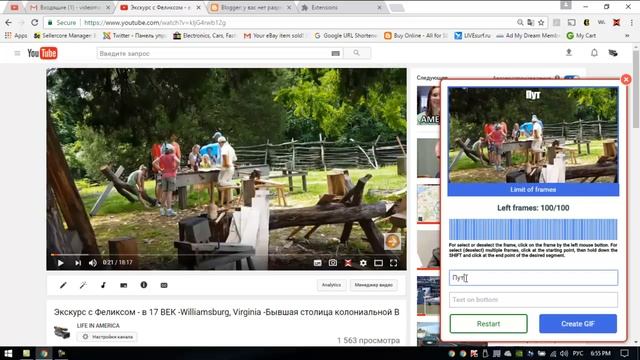Viewport: 640px width, 360px height.
Task: Click the GIF preview image
Action: (x=533, y=135)
